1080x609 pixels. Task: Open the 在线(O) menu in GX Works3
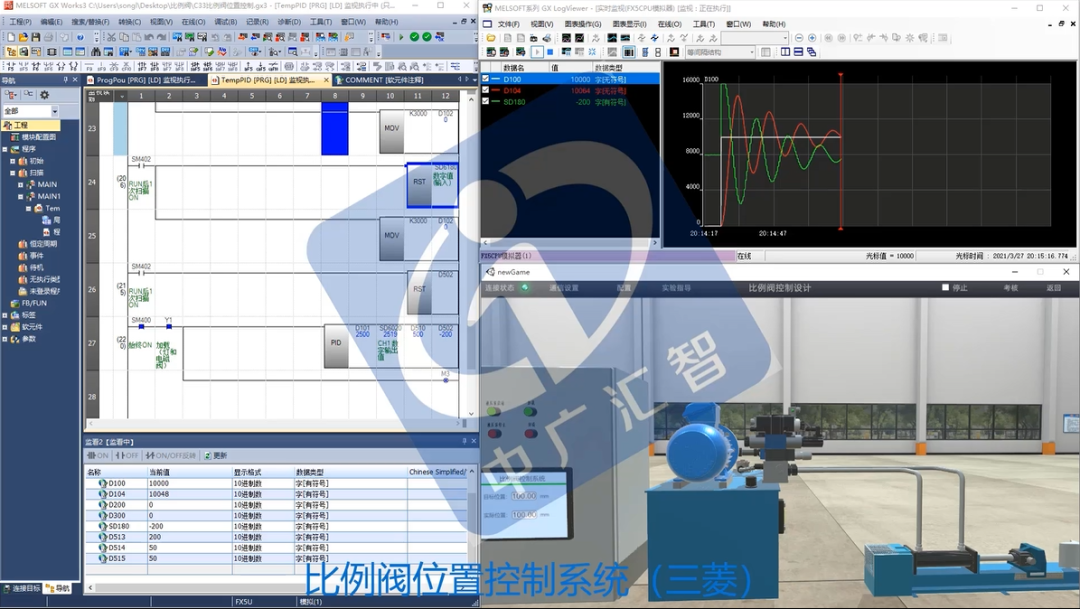pos(194,22)
